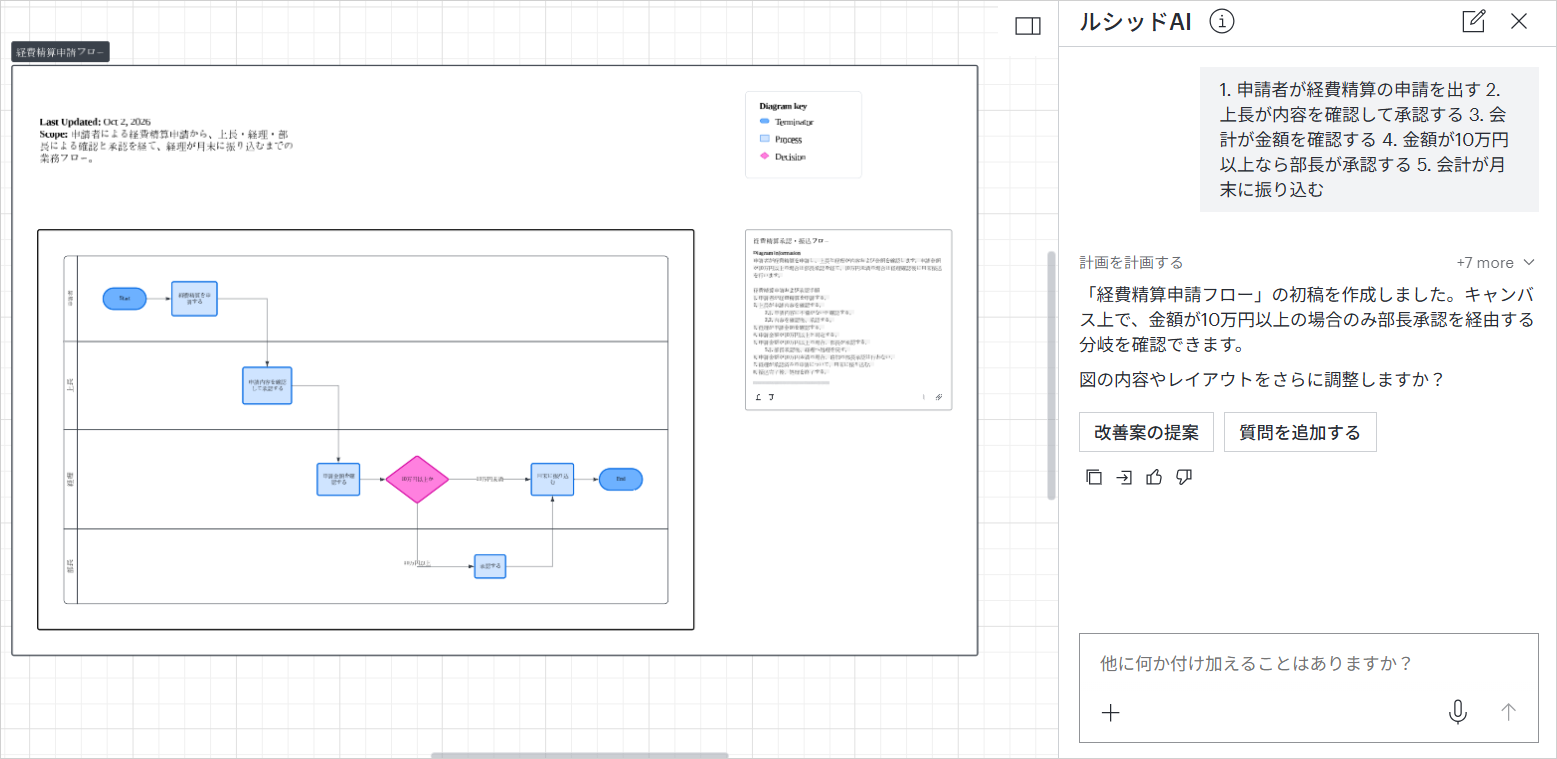The image size is (1557, 759).
Task: Select the process box in the 部長 lane
Action: [x=490, y=567]
